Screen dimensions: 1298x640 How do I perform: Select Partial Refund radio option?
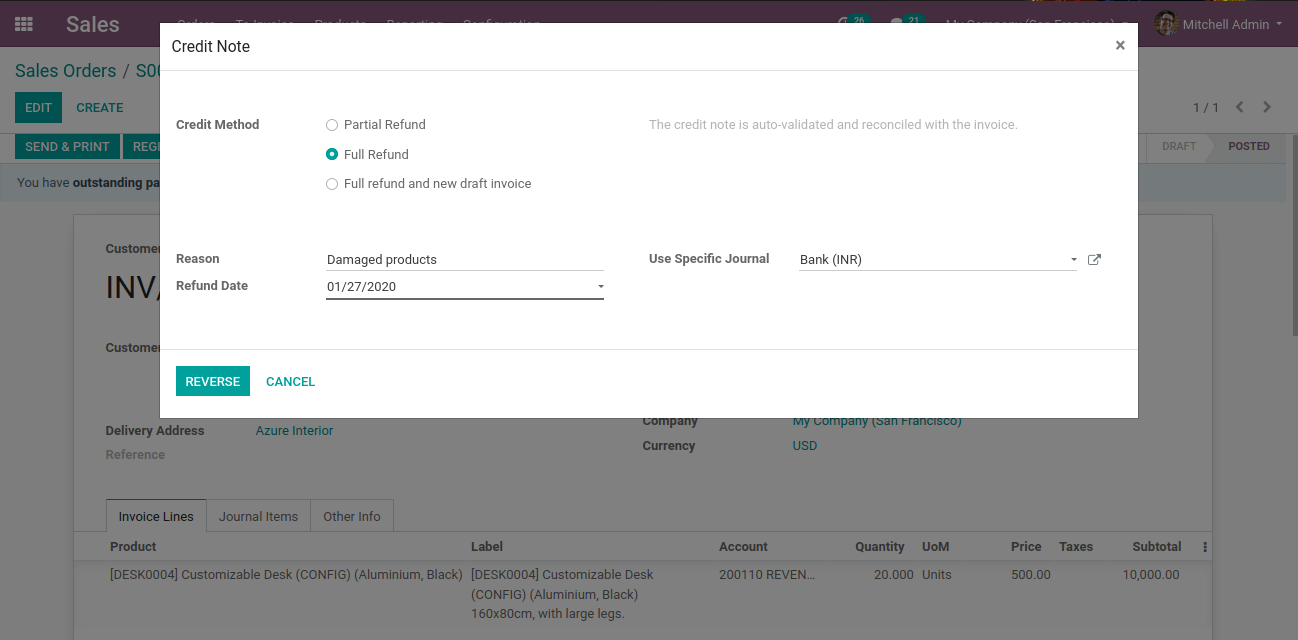(332, 125)
